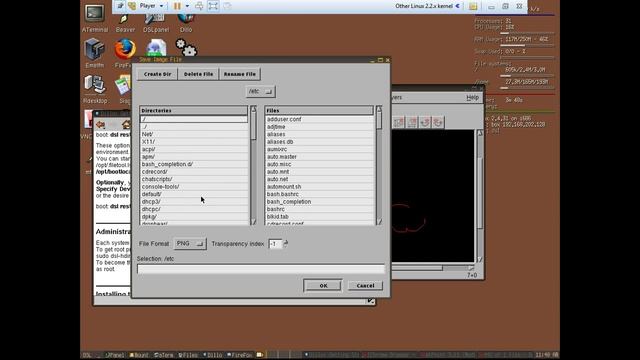
Task: Click the fourth toolbar icon in the paint window
Action: [x=438, y=122]
